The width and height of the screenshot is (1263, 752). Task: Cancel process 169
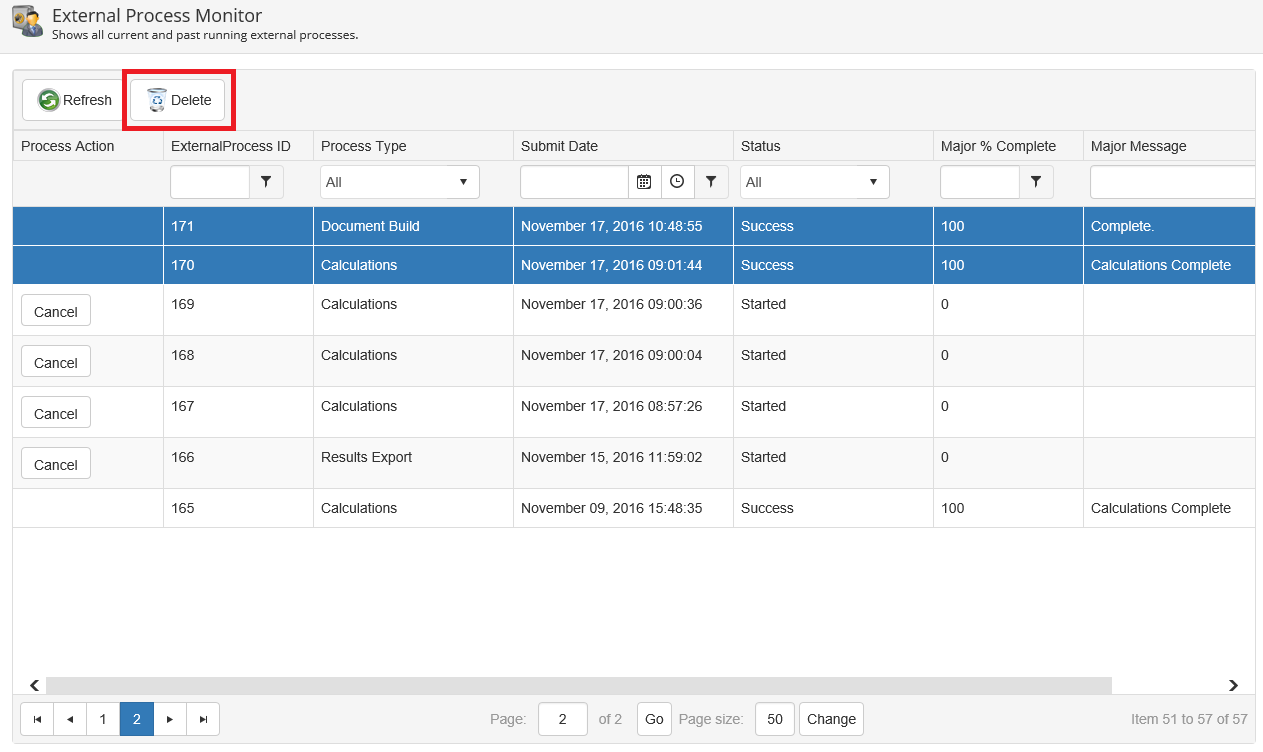[x=56, y=311]
